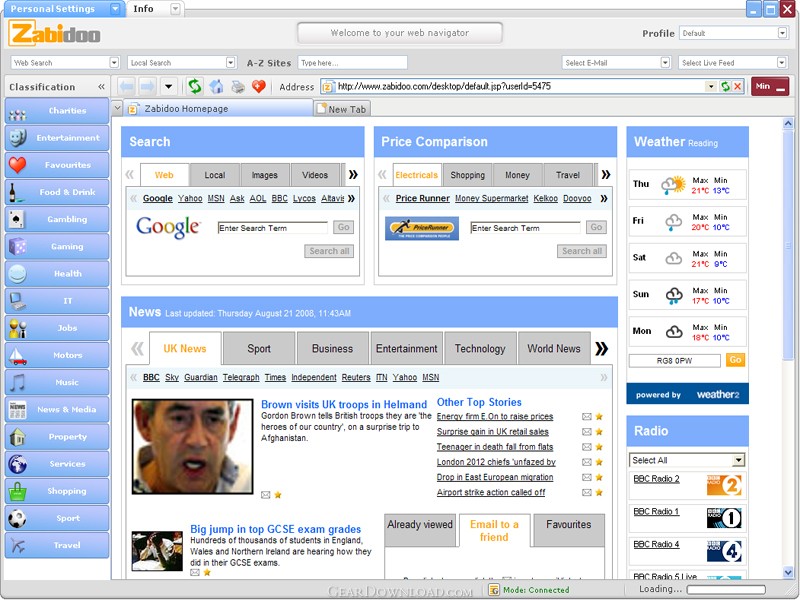Open the Radio Select All dropdown
800x600 pixels.
tap(738, 460)
